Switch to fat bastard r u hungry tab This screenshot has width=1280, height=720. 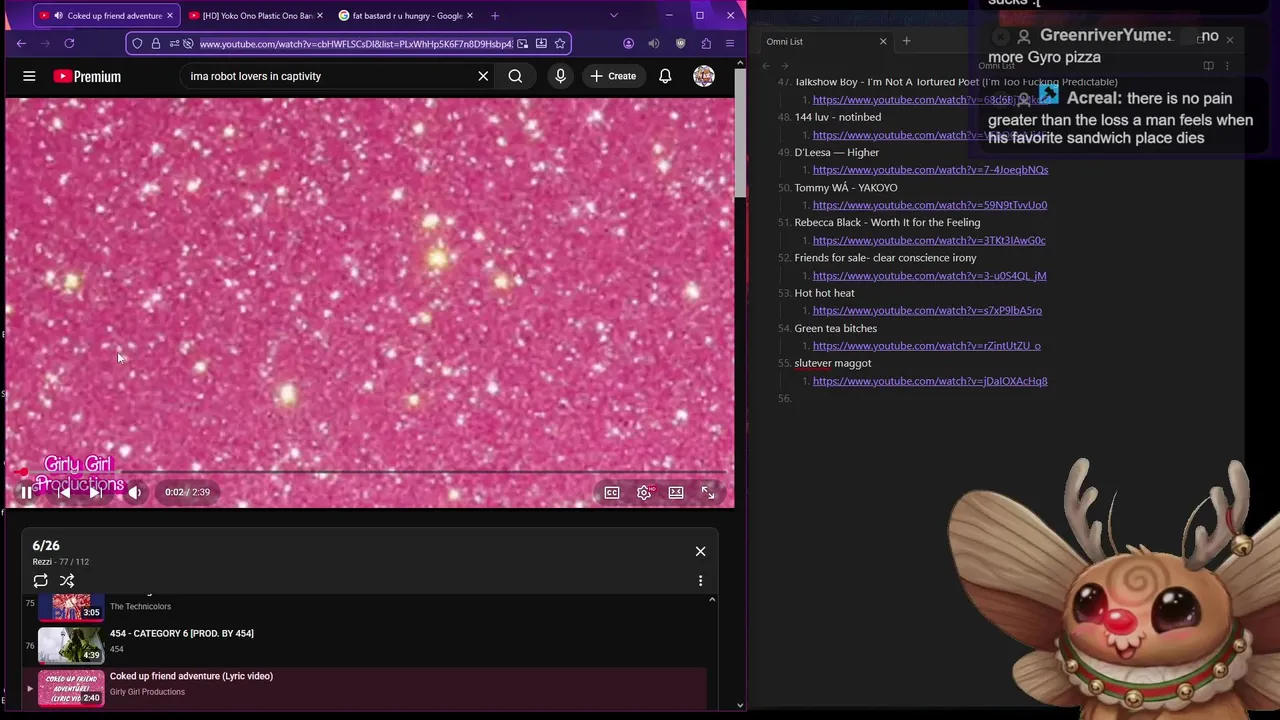(x=406, y=15)
